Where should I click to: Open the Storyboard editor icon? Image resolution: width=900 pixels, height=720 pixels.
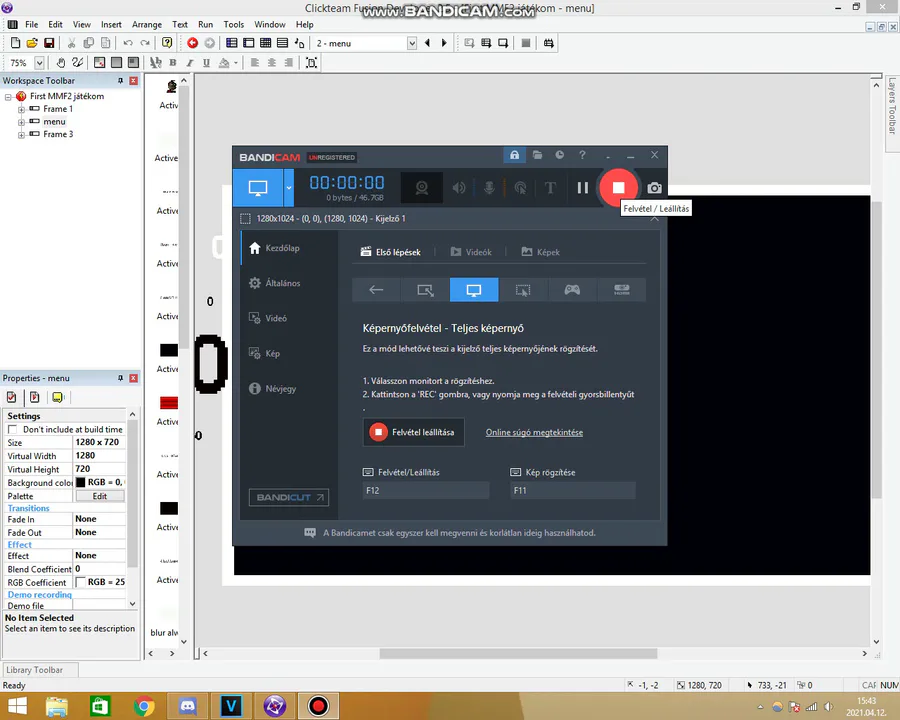coord(231,43)
